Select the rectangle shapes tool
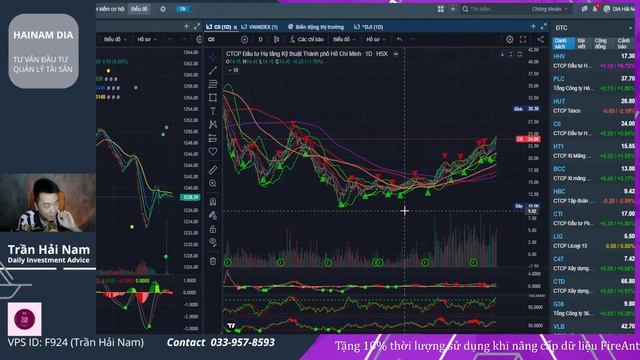This screenshot has width=640, height=360. [213, 98]
